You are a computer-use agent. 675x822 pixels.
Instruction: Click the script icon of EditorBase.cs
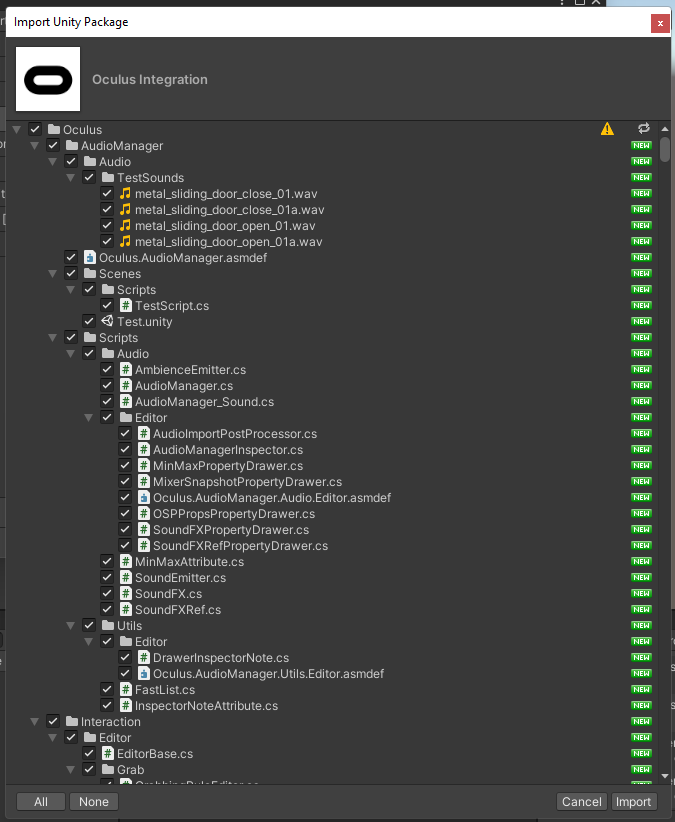[x=107, y=753]
